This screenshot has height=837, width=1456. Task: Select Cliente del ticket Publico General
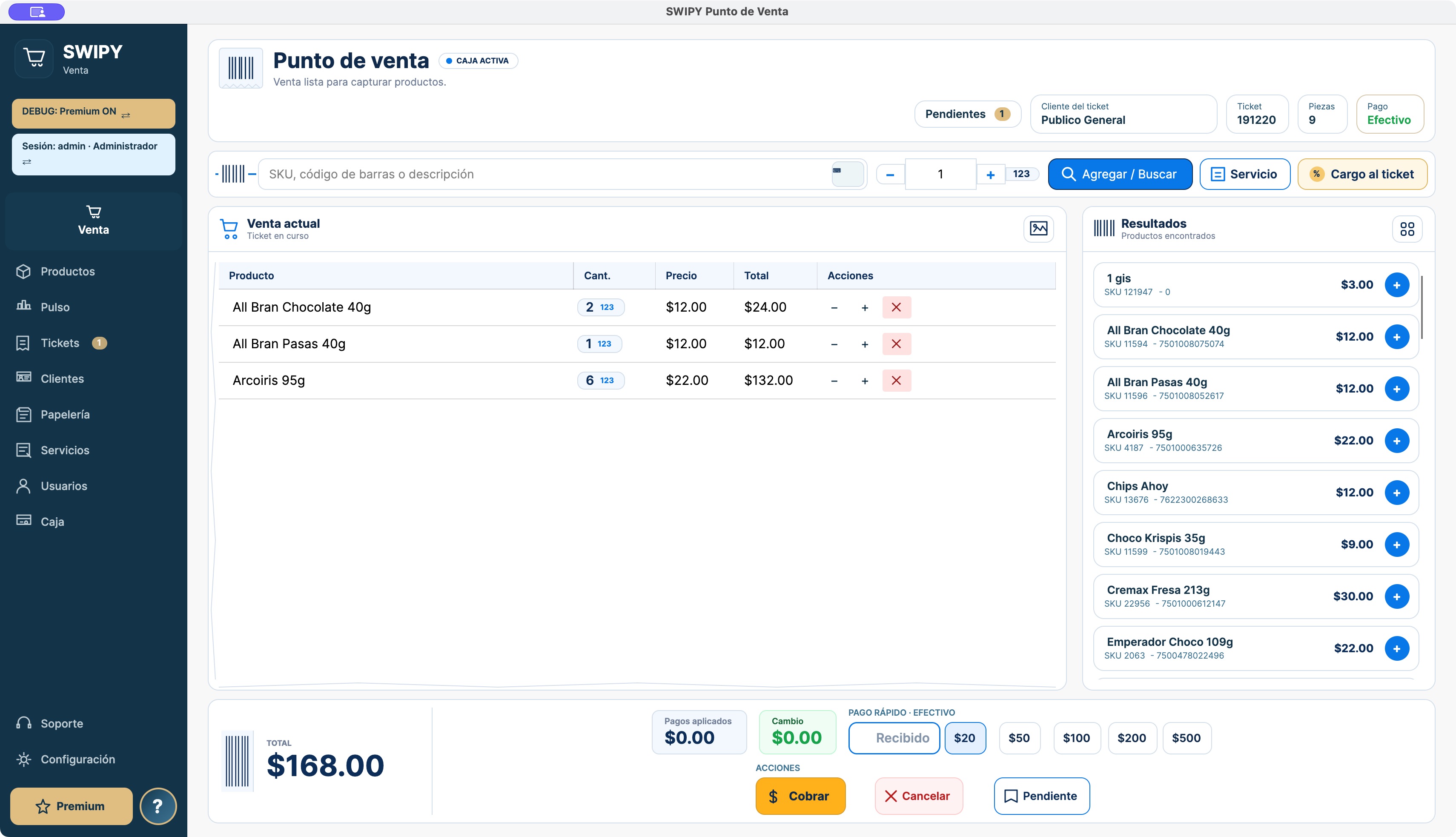1123,114
